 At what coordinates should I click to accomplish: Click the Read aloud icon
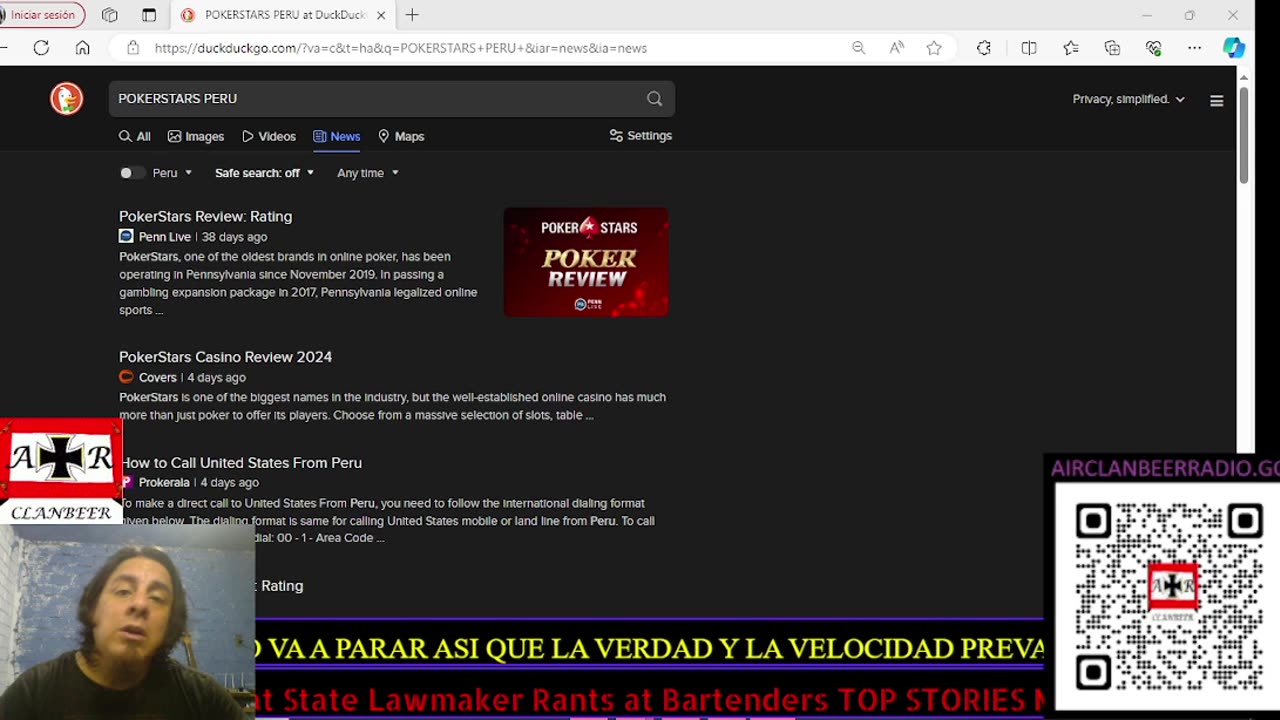coord(897,47)
